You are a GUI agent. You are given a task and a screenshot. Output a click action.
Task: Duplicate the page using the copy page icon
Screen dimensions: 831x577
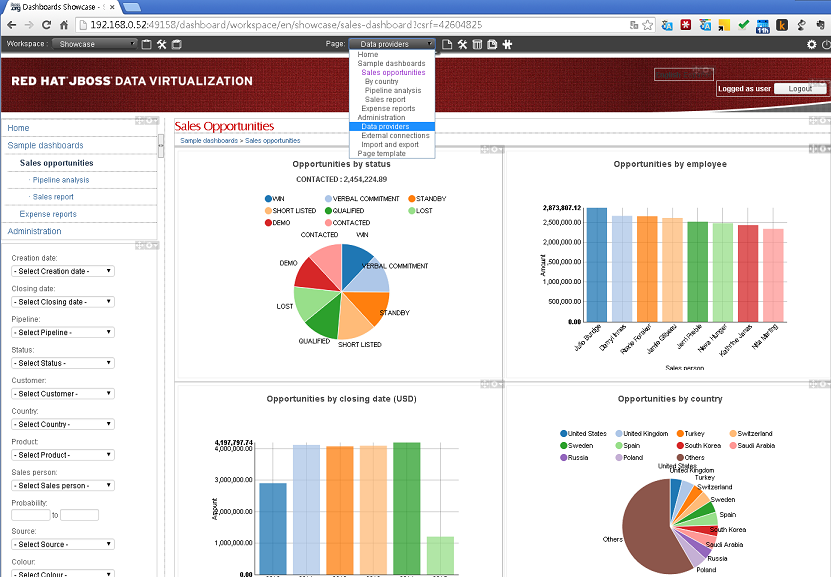pos(492,44)
